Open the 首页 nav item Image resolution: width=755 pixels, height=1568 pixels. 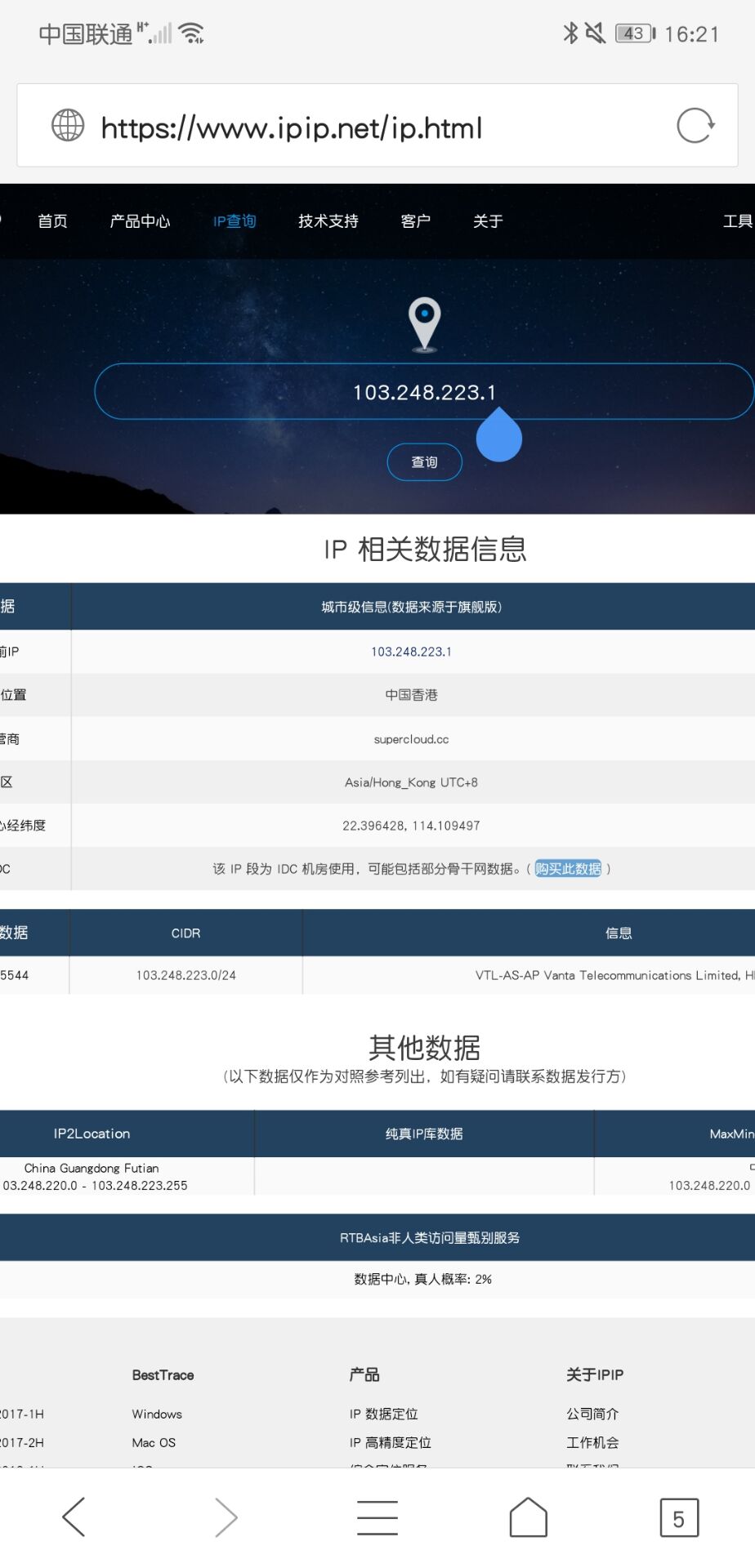[x=52, y=221]
